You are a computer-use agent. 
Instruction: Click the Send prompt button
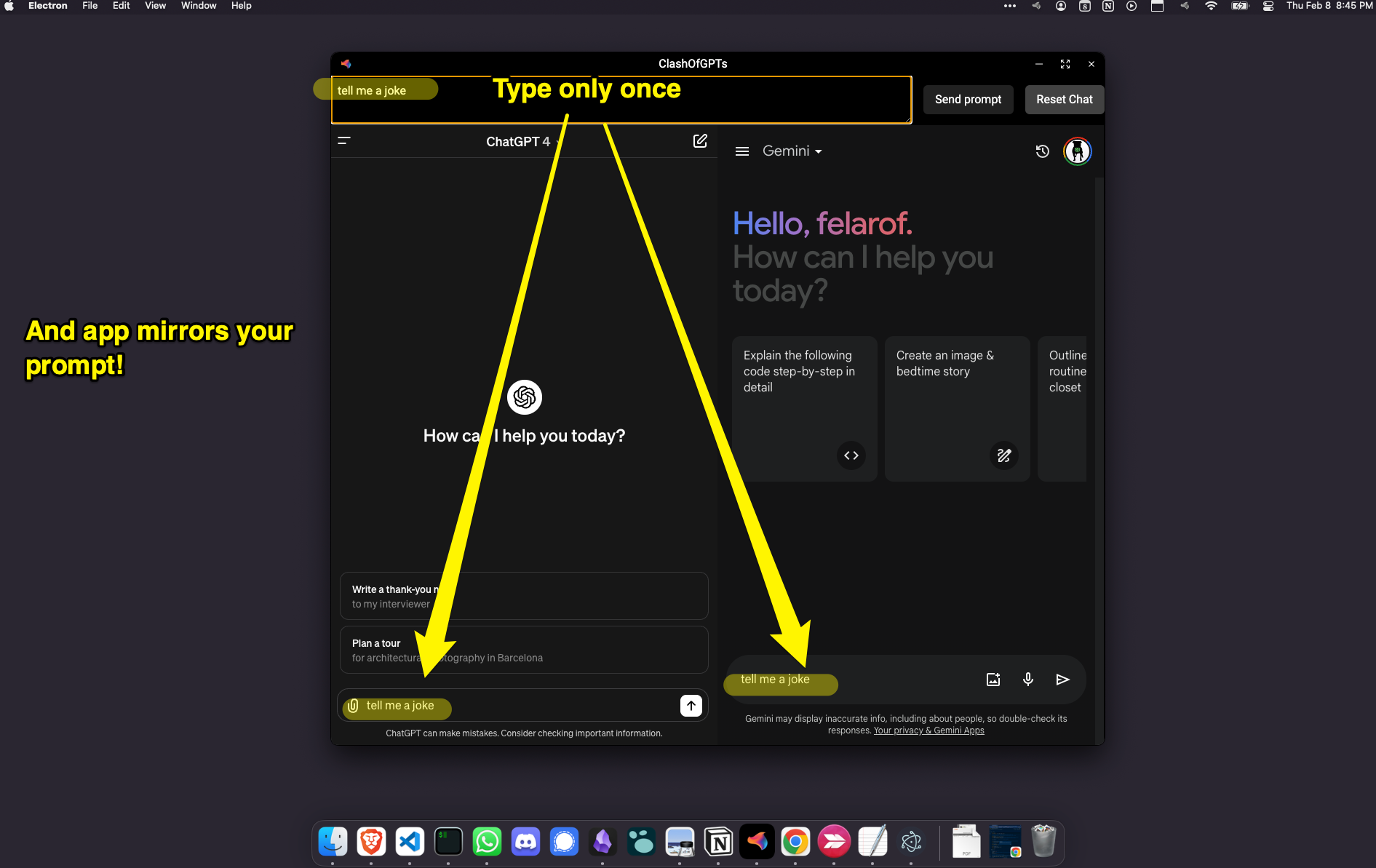(968, 99)
